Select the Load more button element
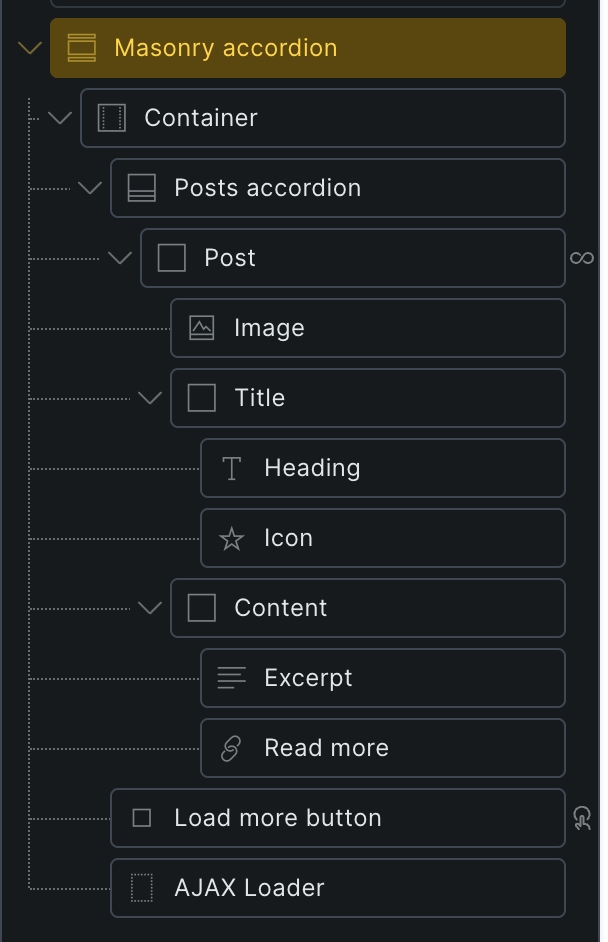 click(x=340, y=818)
